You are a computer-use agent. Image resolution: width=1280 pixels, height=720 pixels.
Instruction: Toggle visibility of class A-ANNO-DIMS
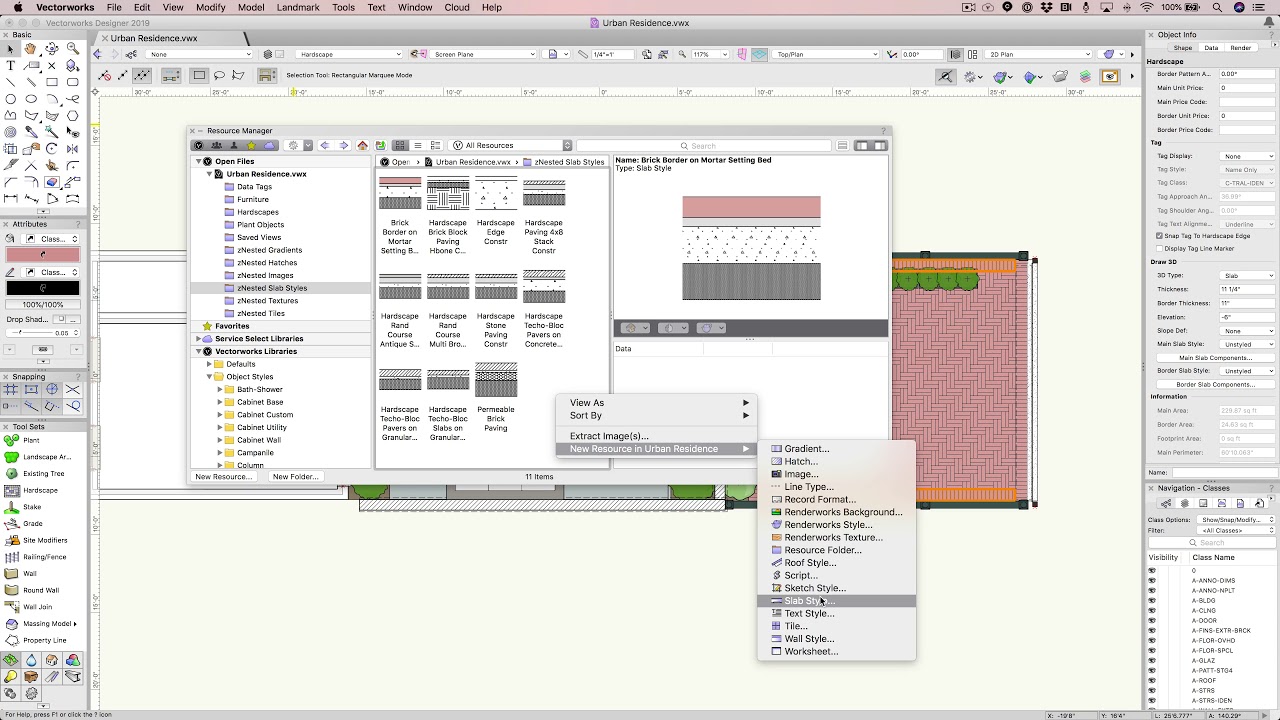pyautogui.click(x=1152, y=580)
